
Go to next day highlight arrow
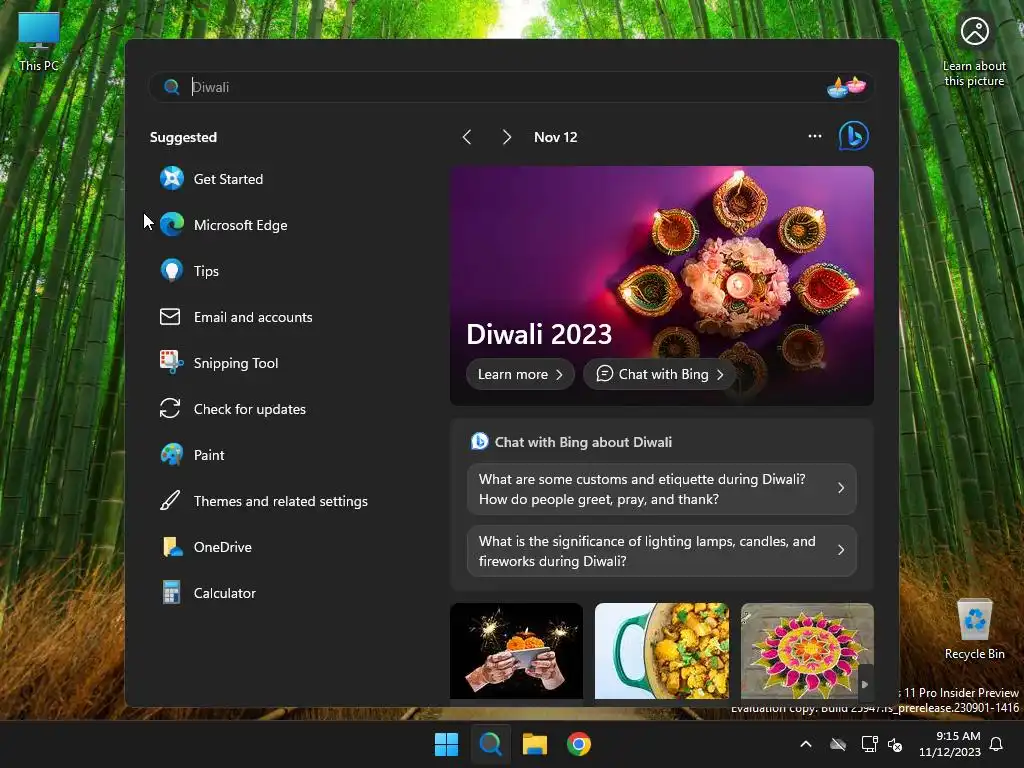(506, 136)
